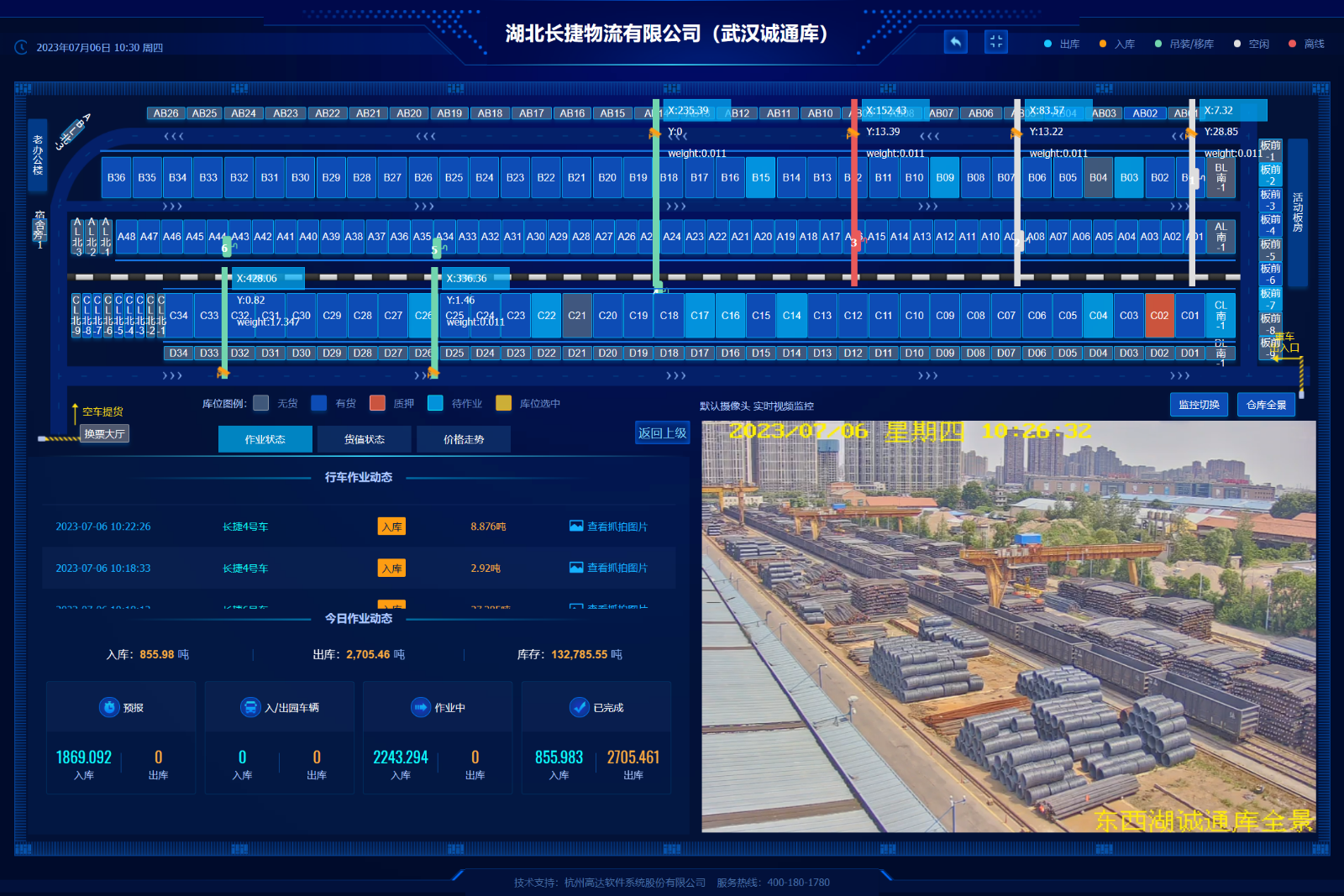Click the back arrow icon in header
This screenshot has width=1344, height=896.
pos(955,42)
